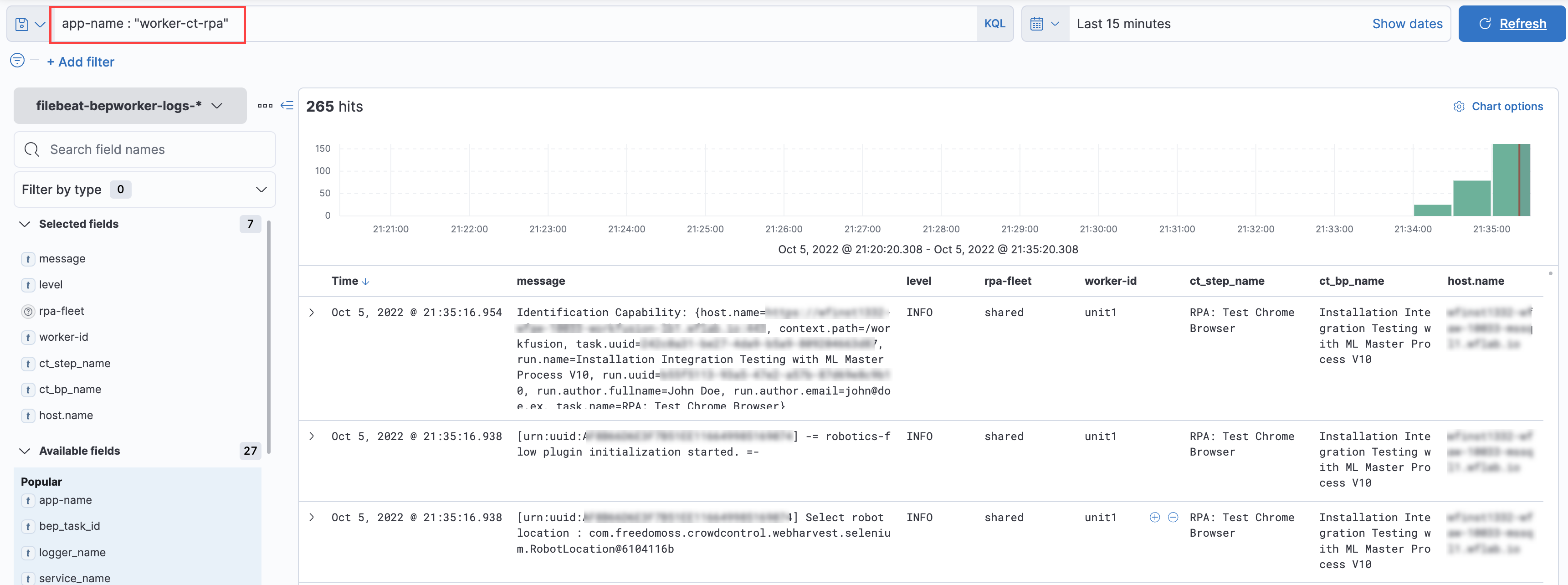
Task: Click the type icon beside bep_task_id field
Action: (x=28, y=527)
